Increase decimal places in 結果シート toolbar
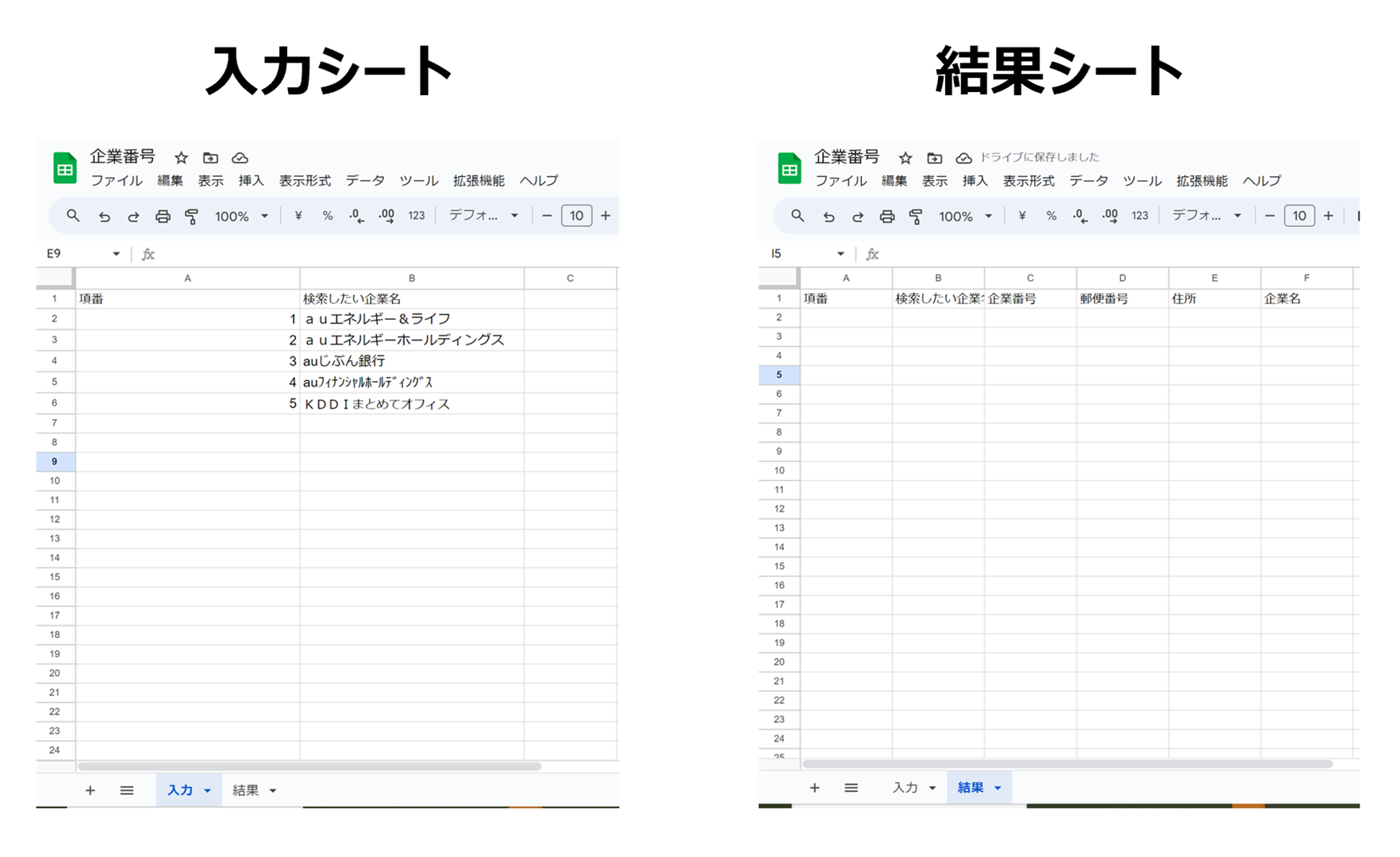1400x857 pixels. (x=1110, y=216)
